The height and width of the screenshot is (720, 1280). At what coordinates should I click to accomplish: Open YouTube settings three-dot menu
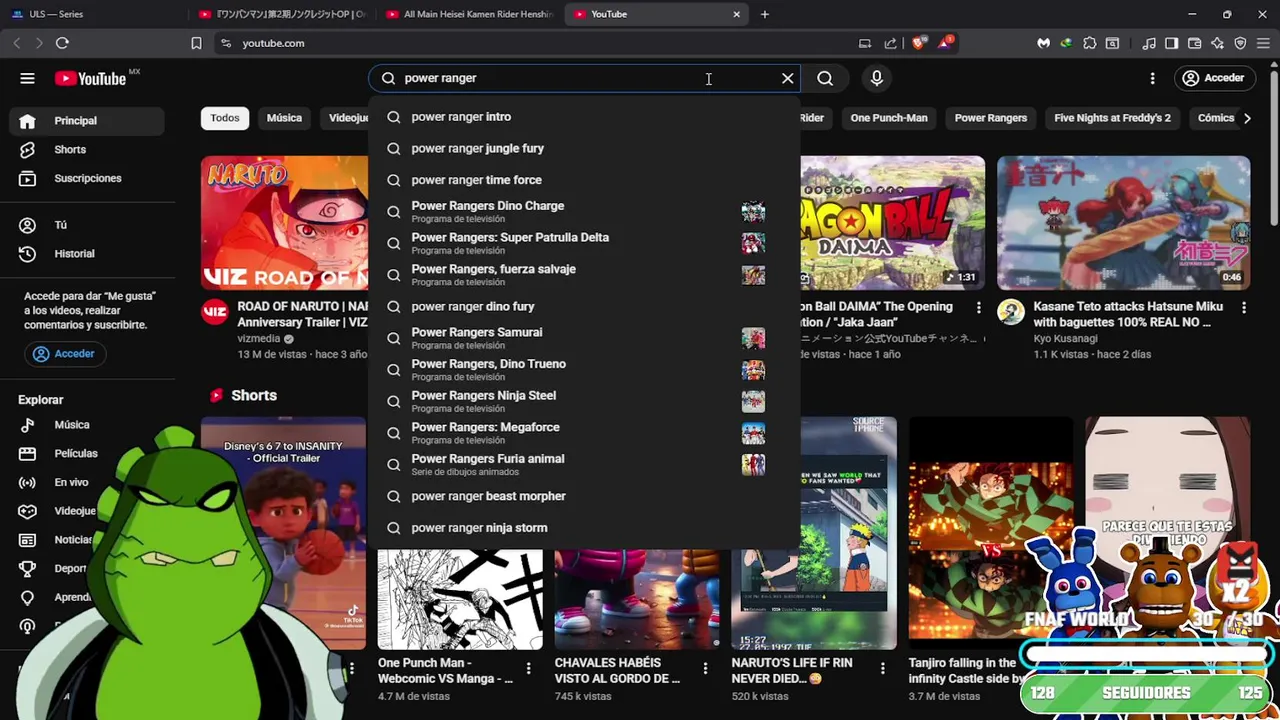(x=1152, y=78)
